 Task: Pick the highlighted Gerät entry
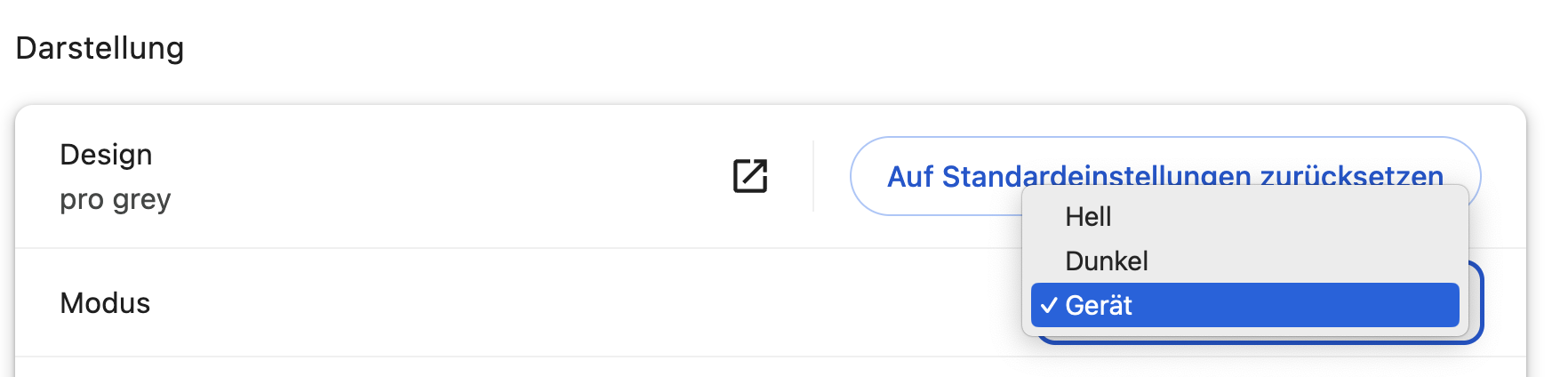point(1244,305)
